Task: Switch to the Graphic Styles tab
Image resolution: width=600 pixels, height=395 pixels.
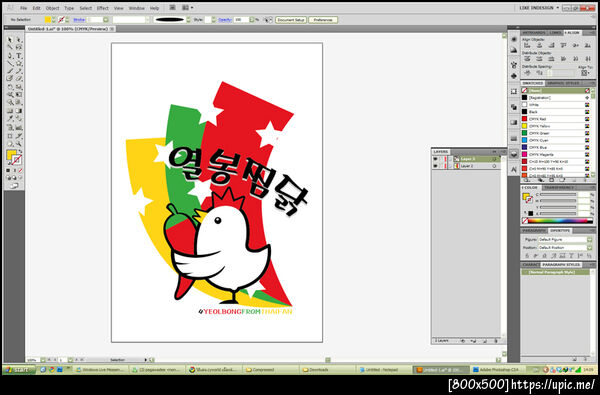Action: click(562, 83)
